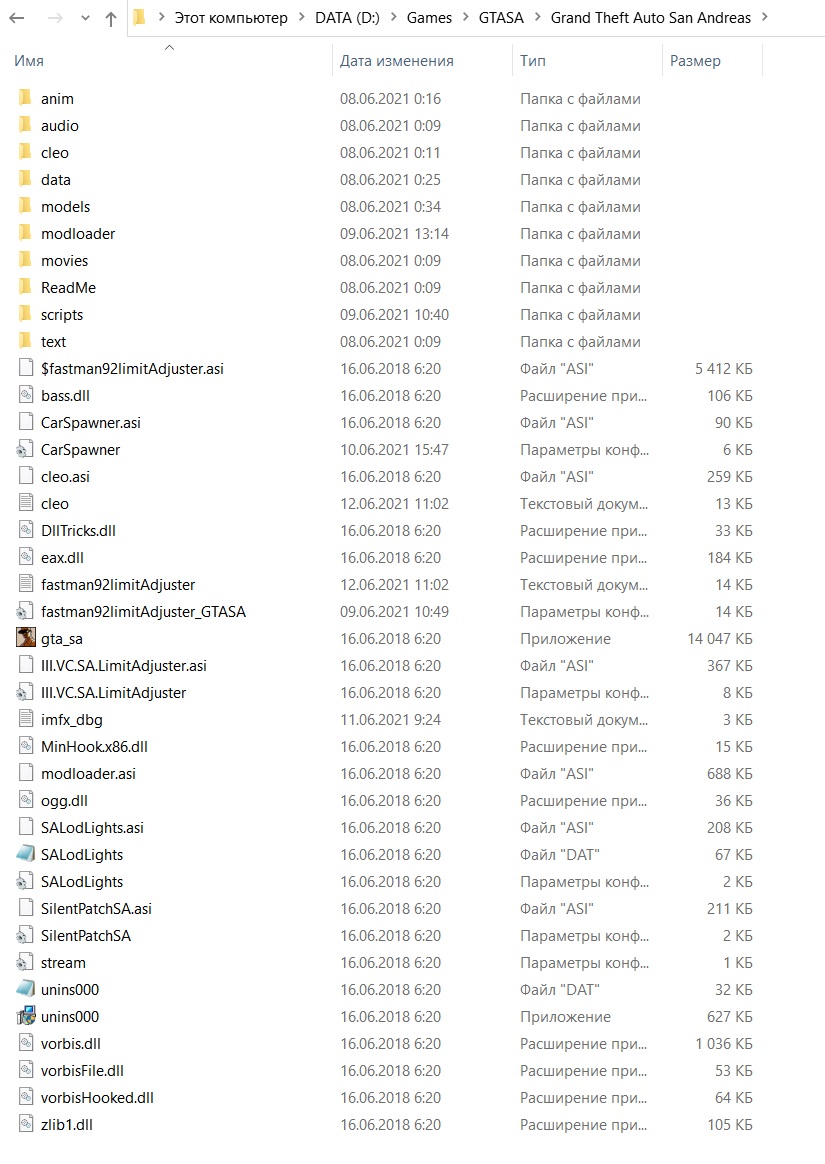The height and width of the screenshot is (1164, 825).
Task: Open recent locations dropdown arrow
Action: coord(85,19)
